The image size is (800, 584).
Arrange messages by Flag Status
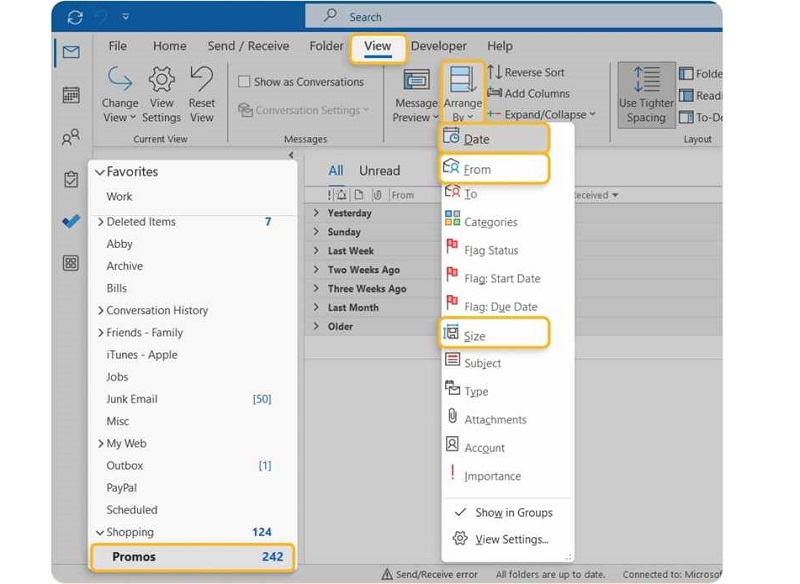(508, 250)
